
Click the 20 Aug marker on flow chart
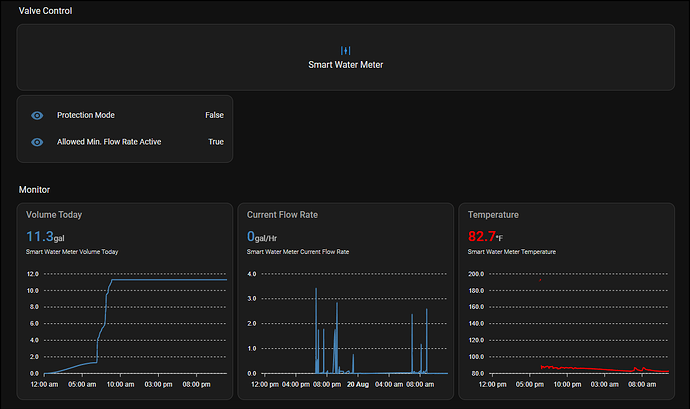click(x=357, y=383)
